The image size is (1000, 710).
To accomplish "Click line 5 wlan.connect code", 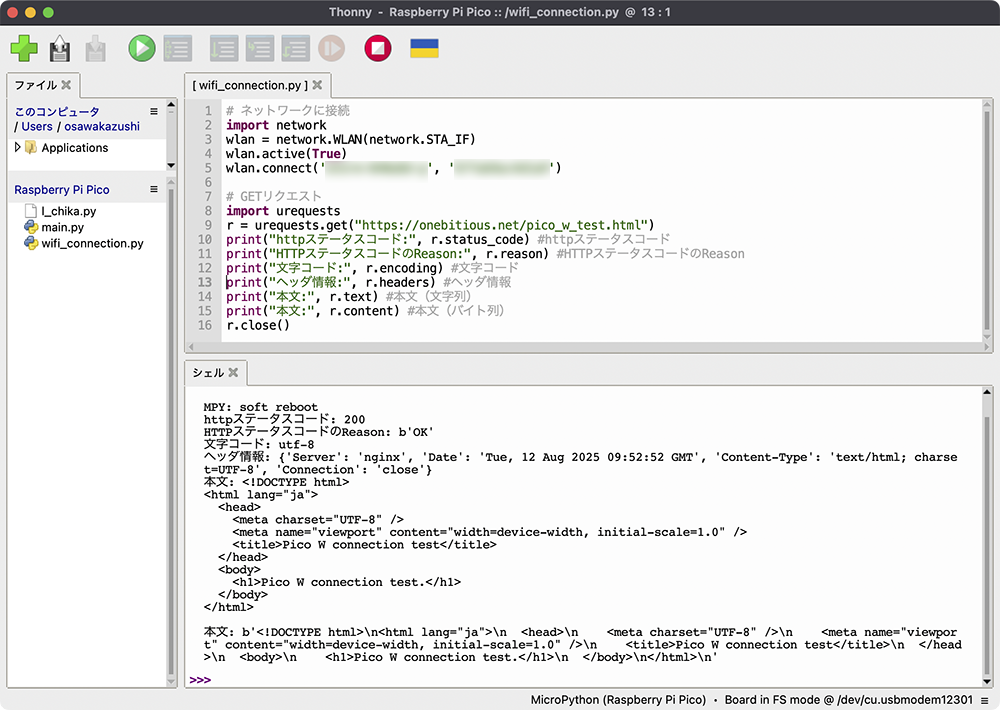I will 393,168.
